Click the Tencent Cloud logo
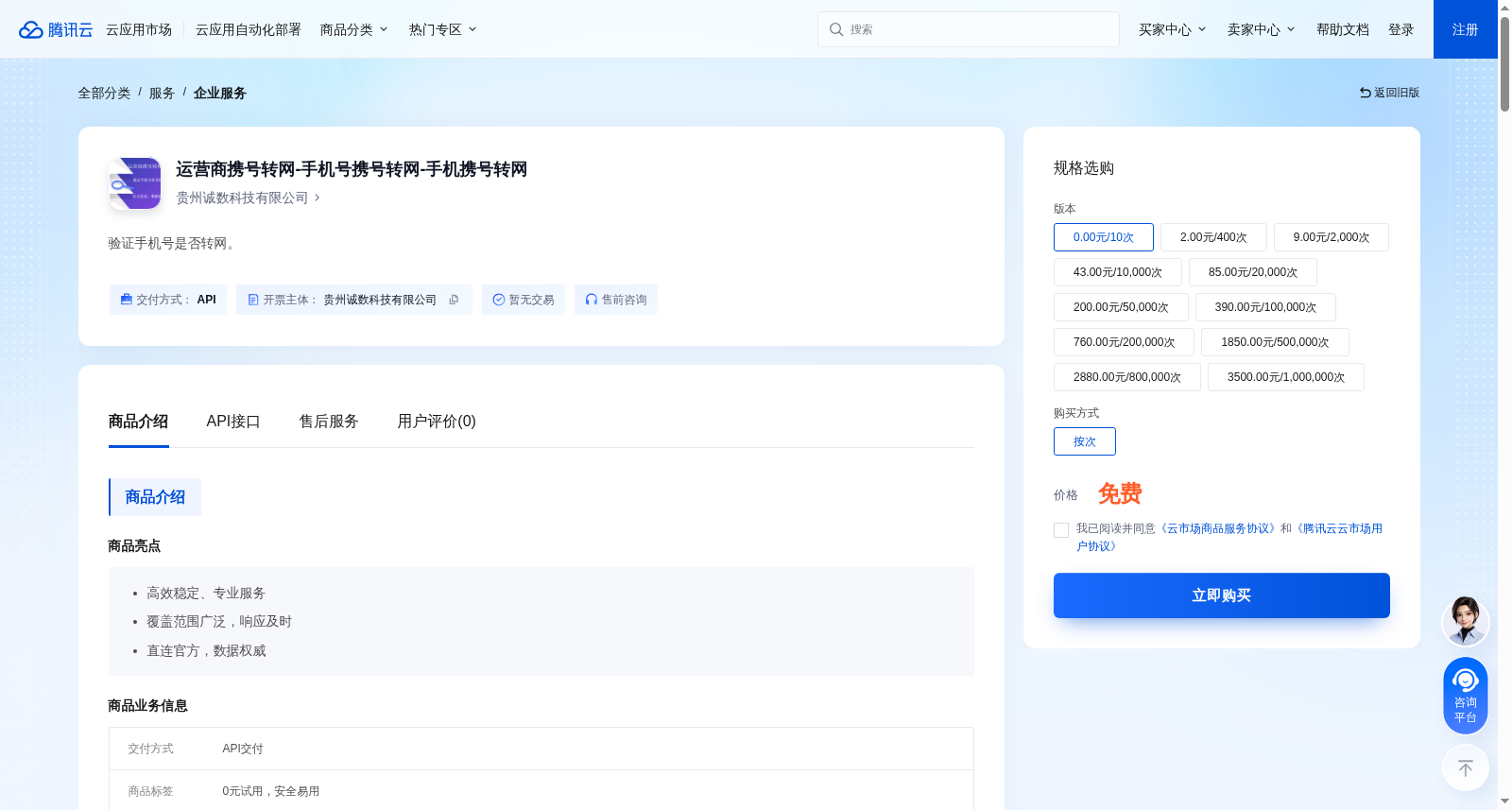Screen dimensions: 1512x810 (56, 29)
